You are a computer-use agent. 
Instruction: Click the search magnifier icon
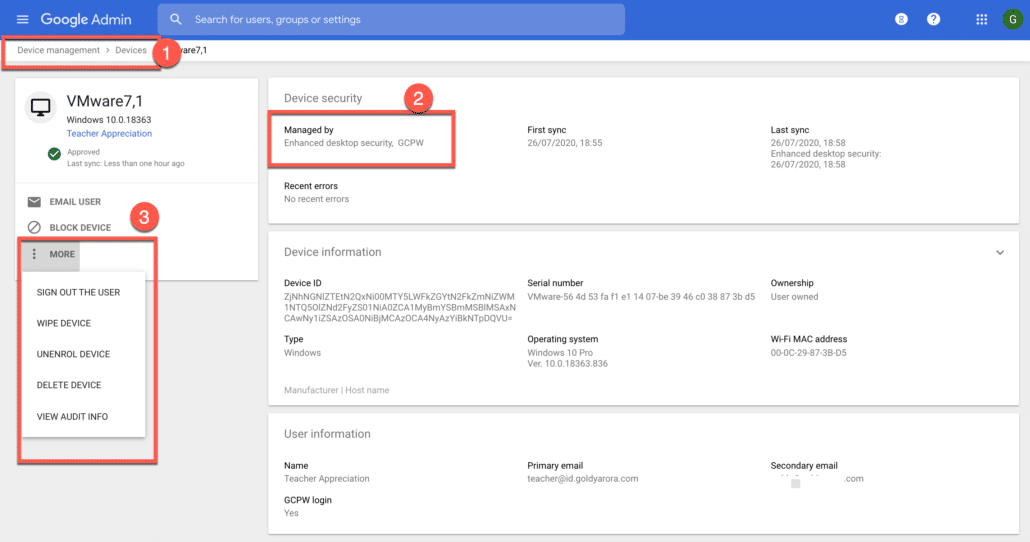pyautogui.click(x=175, y=19)
